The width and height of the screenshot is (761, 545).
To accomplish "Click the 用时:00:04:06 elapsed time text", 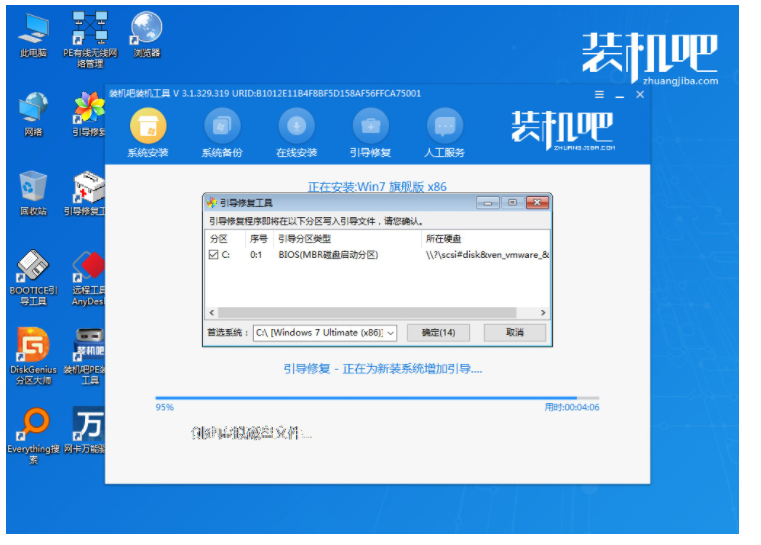I will tap(572, 407).
